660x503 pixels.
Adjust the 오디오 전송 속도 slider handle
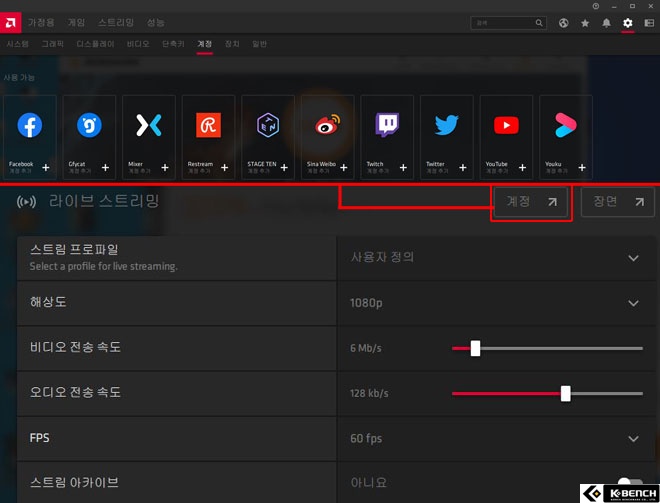[566, 394]
